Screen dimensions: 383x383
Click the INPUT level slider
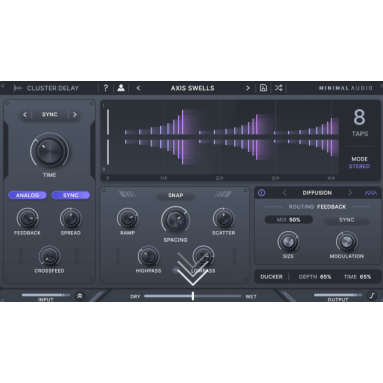tap(46, 295)
